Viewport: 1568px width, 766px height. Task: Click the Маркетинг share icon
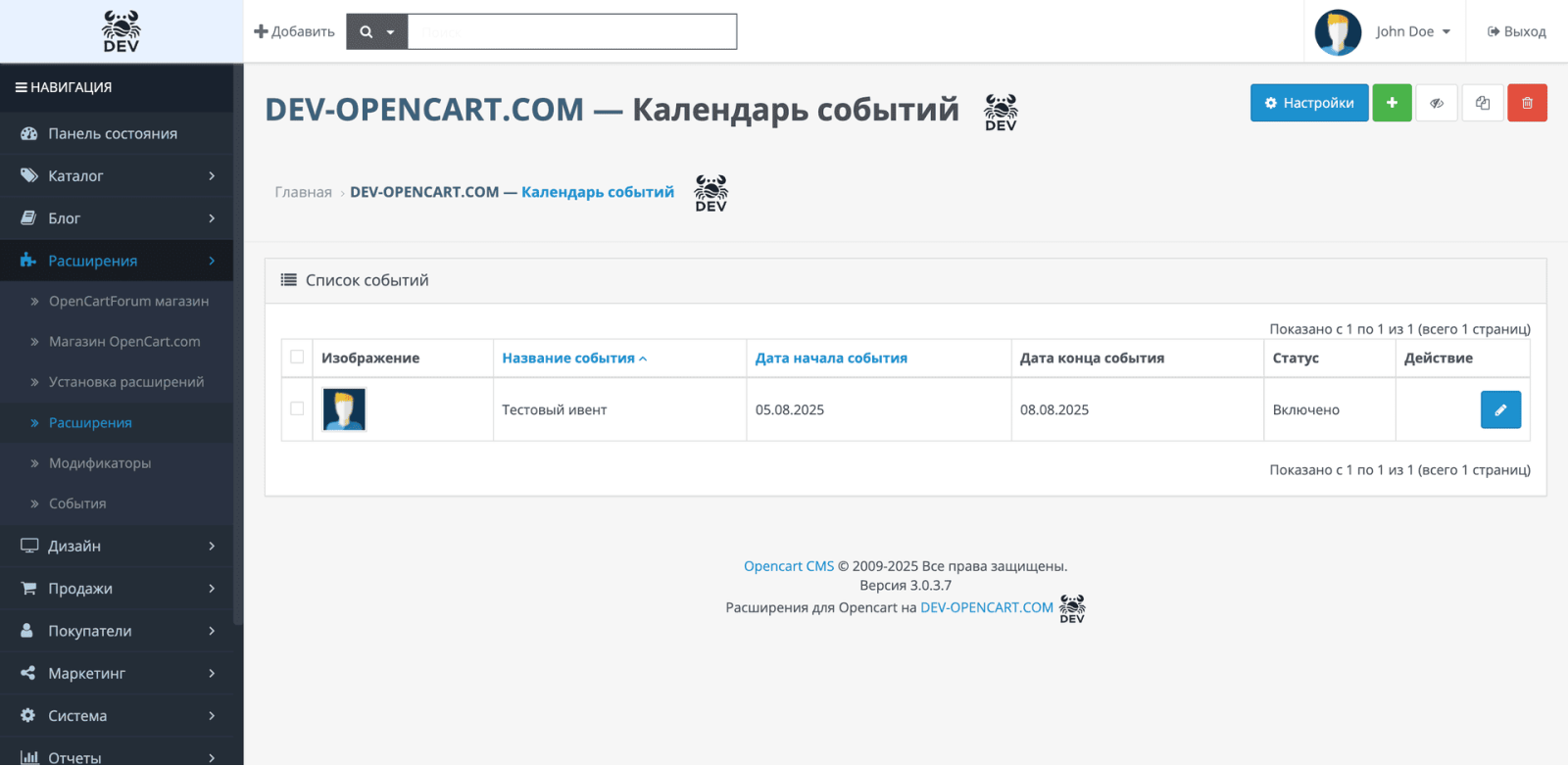click(x=27, y=673)
